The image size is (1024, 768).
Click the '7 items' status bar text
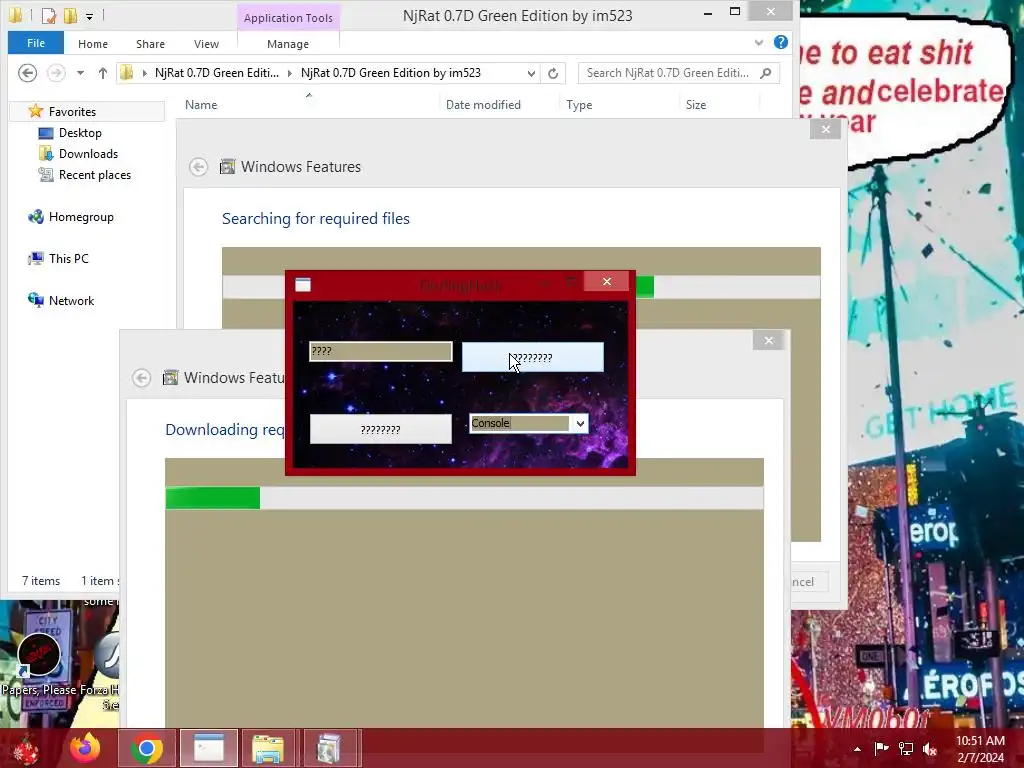pos(41,581)
